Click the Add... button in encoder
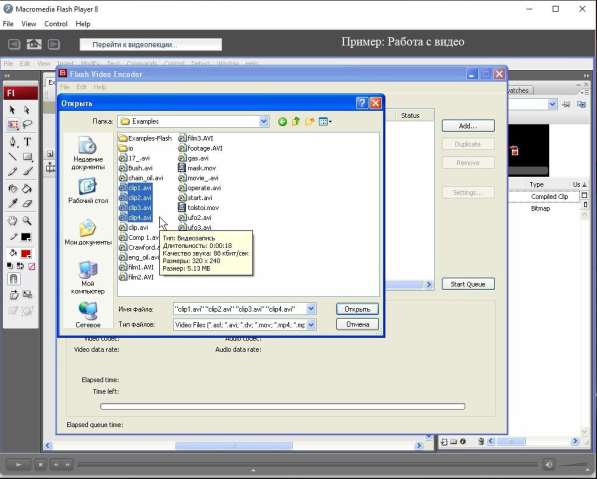 click(x=468, y=126)
